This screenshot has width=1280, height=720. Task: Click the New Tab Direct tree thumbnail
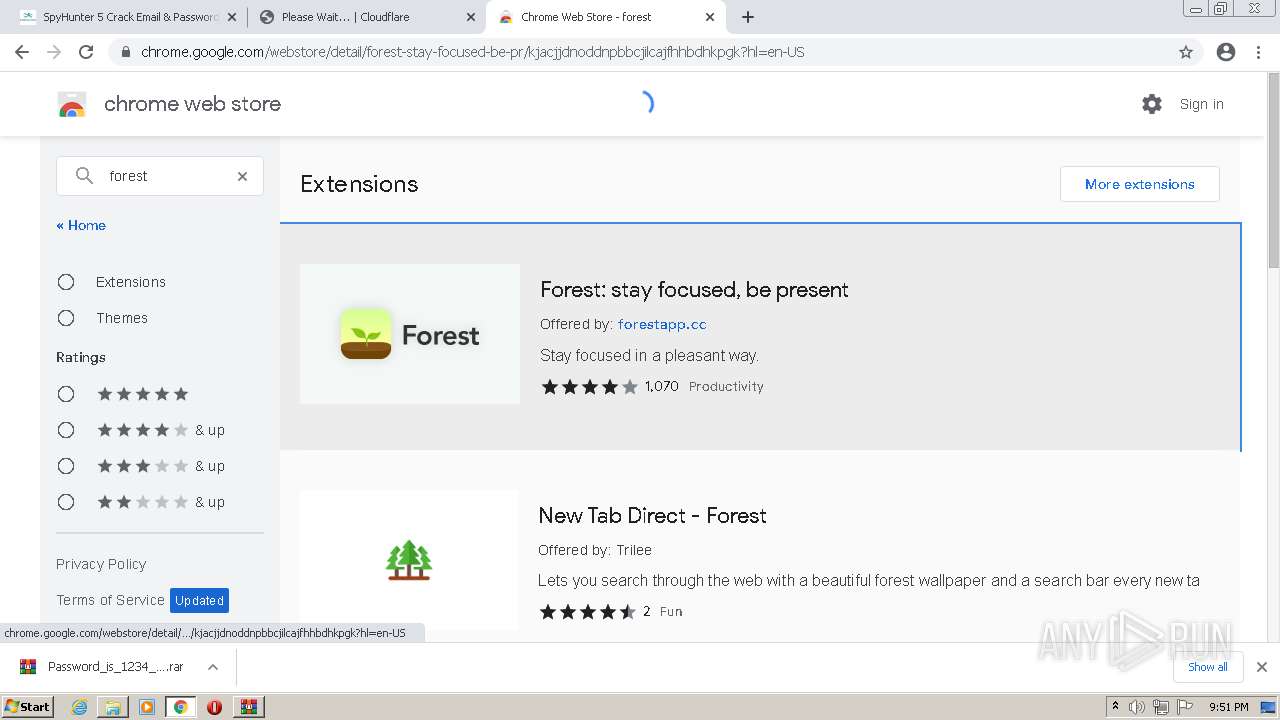pyautogui.click(x=409, y=560)
